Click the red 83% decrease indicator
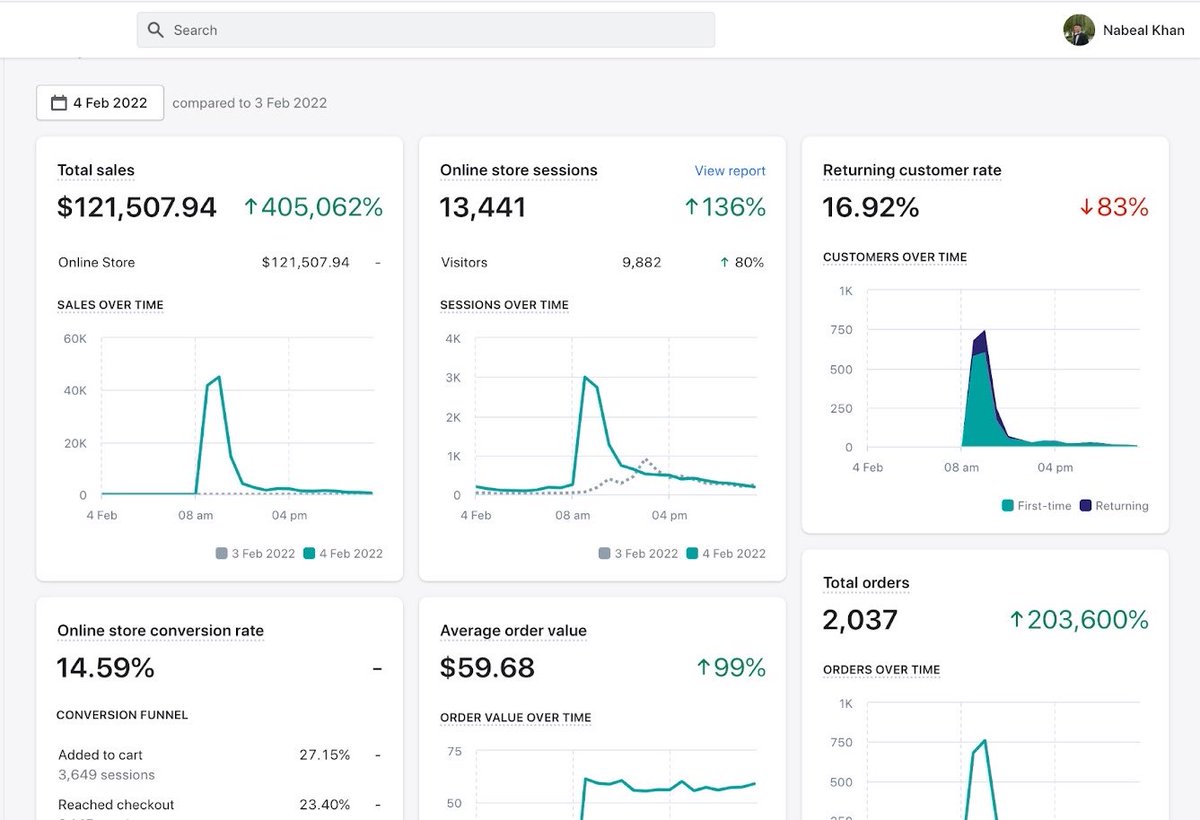Viewport: 1200px width, 820px height. pos(1114,207)
